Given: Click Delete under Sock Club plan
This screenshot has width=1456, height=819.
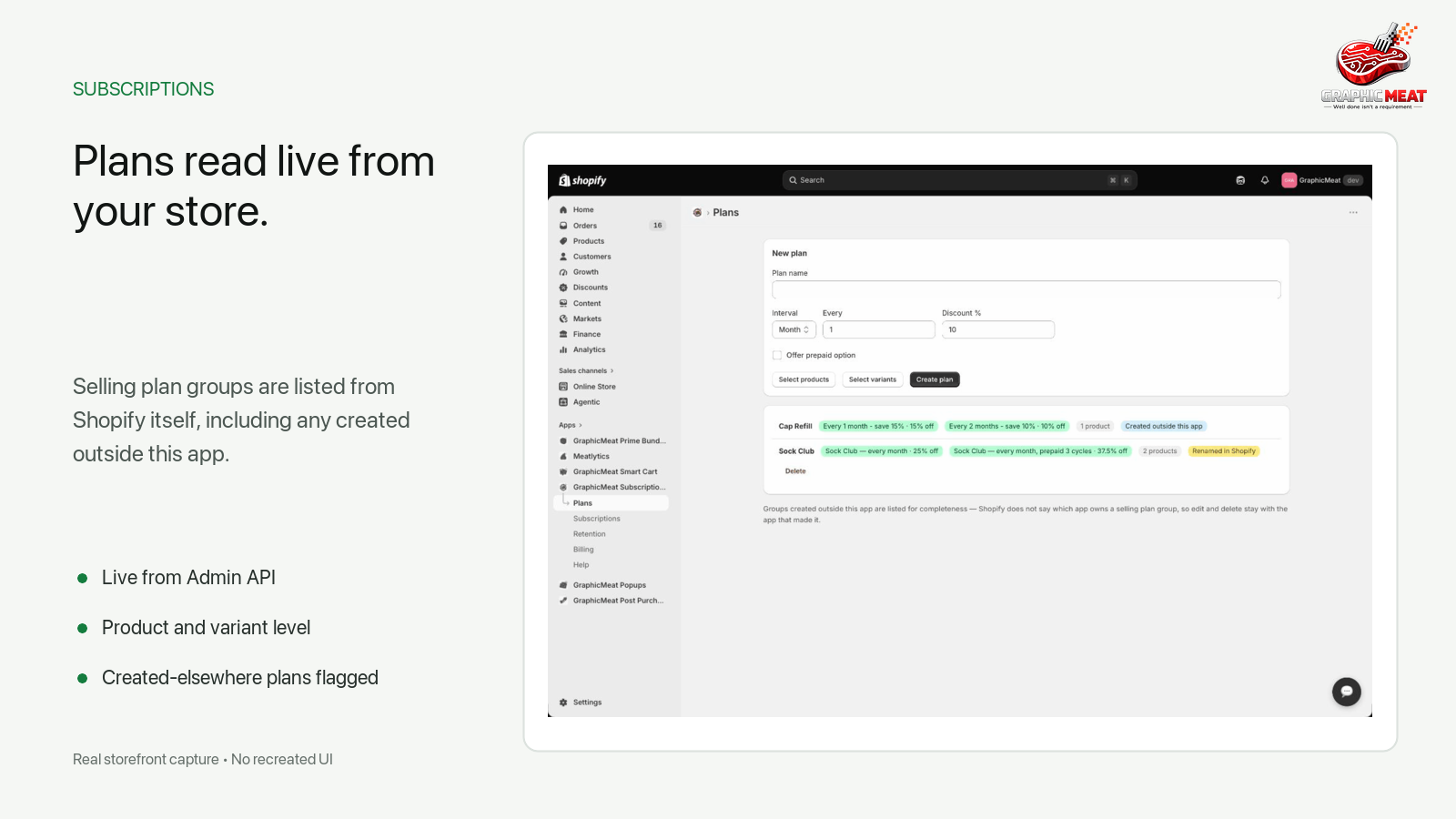Looking at the screenshot, I should (795, 471).
